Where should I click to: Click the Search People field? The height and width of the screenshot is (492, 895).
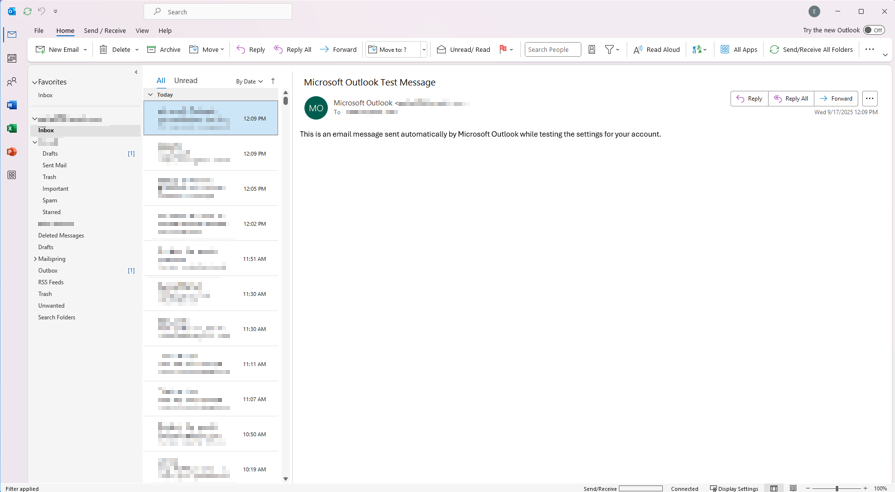(x=553, y=50)
